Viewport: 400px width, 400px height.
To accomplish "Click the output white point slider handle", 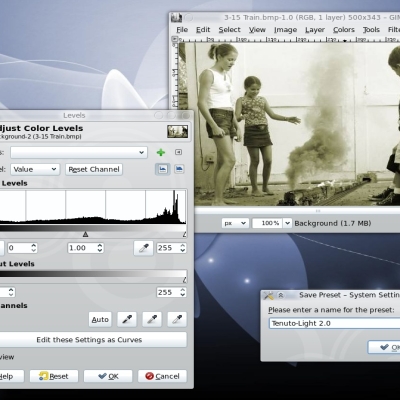I will tap(185, 280).
